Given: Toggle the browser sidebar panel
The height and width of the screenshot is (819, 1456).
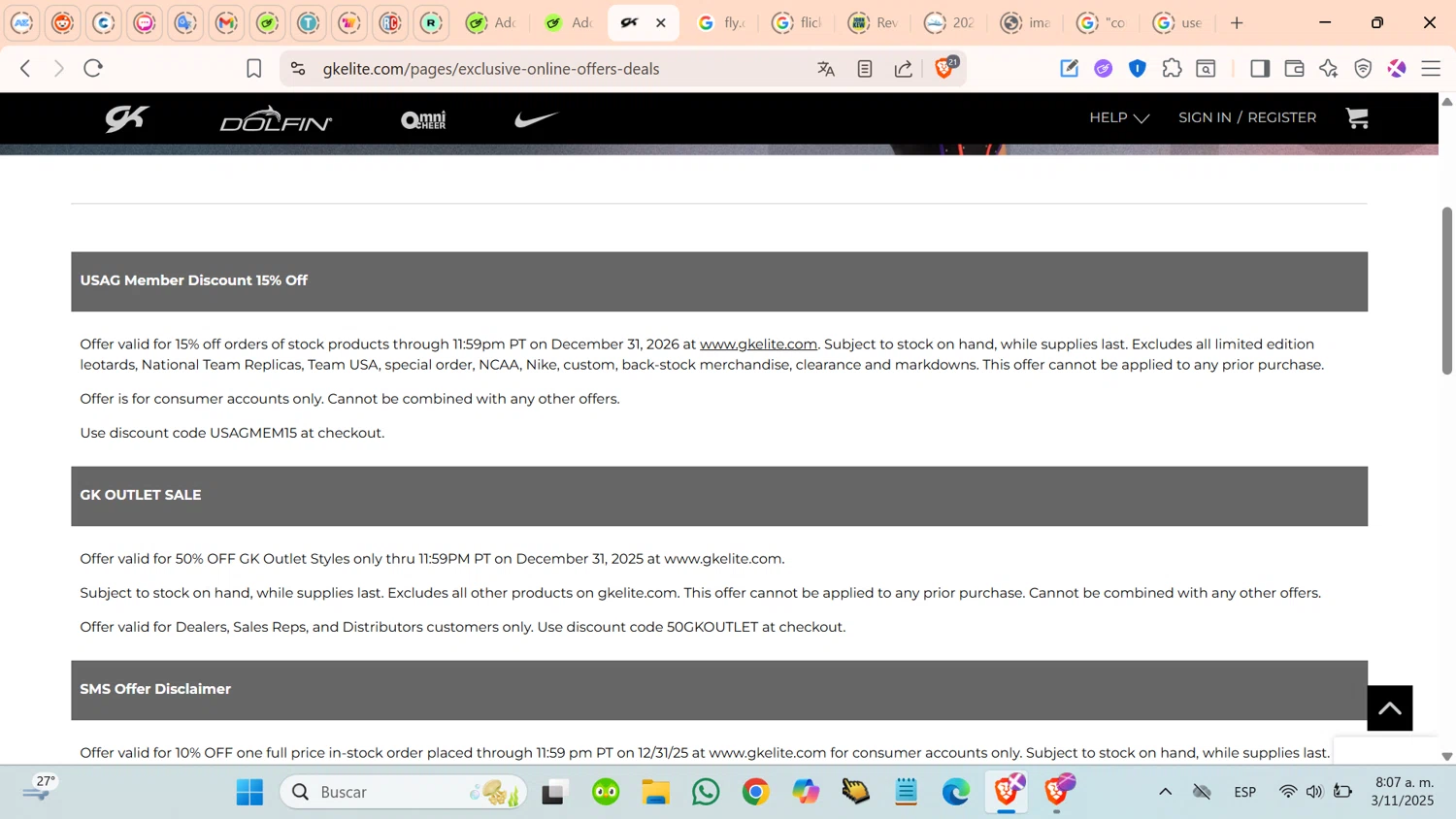Looking at the screenshot, I should [1260, 68].
